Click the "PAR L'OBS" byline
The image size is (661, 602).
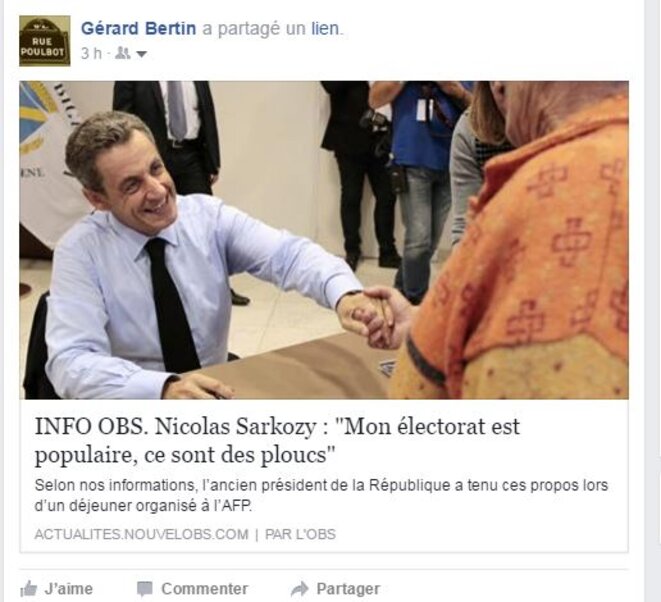[x=300, y=535]
